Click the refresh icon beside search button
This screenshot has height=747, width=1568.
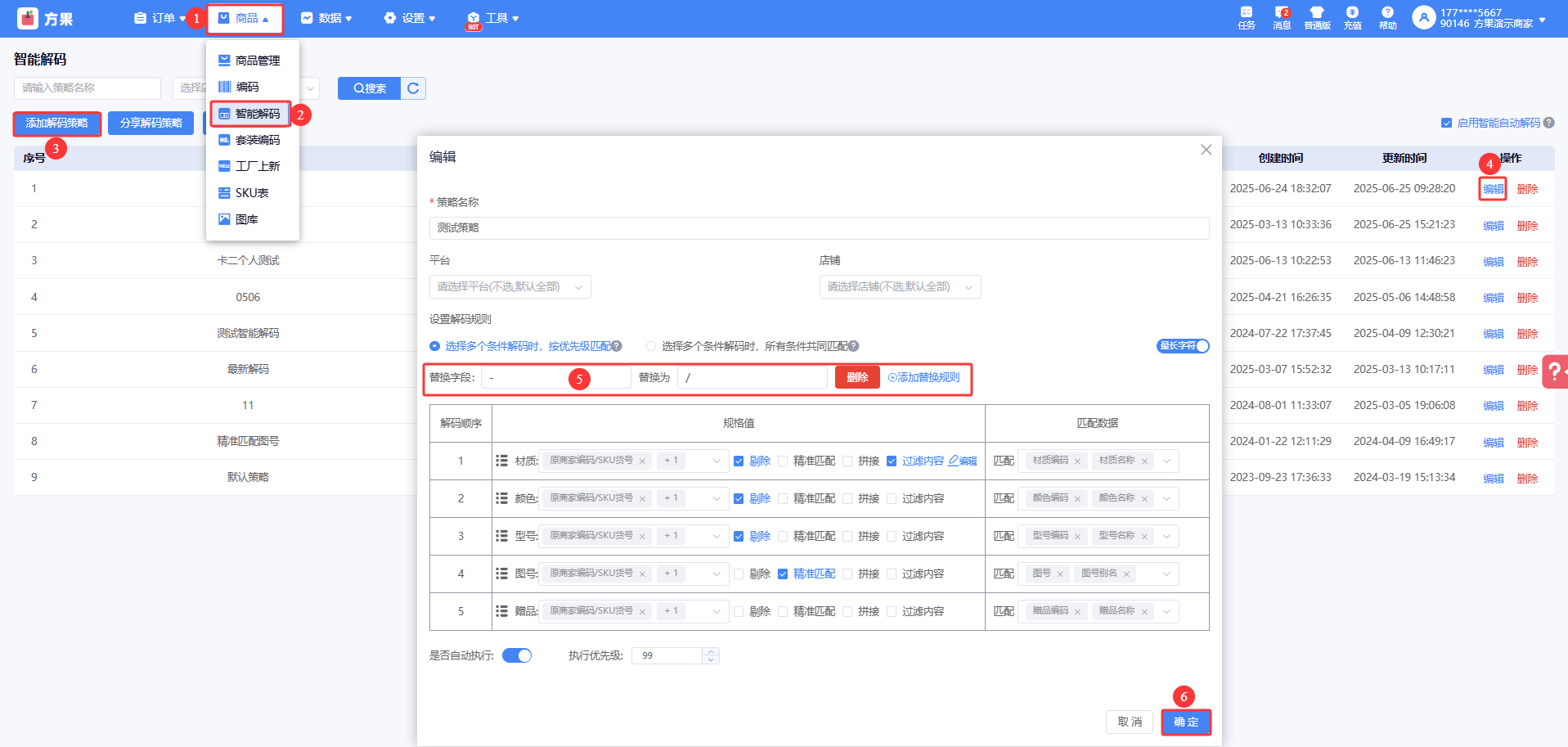[x=413, y=88]
